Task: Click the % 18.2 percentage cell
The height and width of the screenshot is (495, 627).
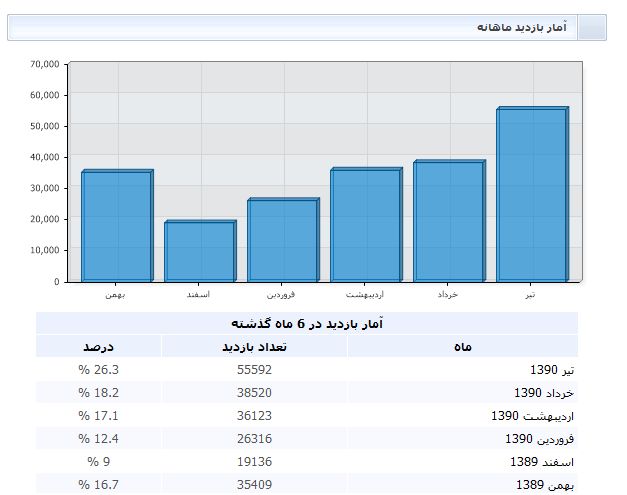Action: [98, 393]
